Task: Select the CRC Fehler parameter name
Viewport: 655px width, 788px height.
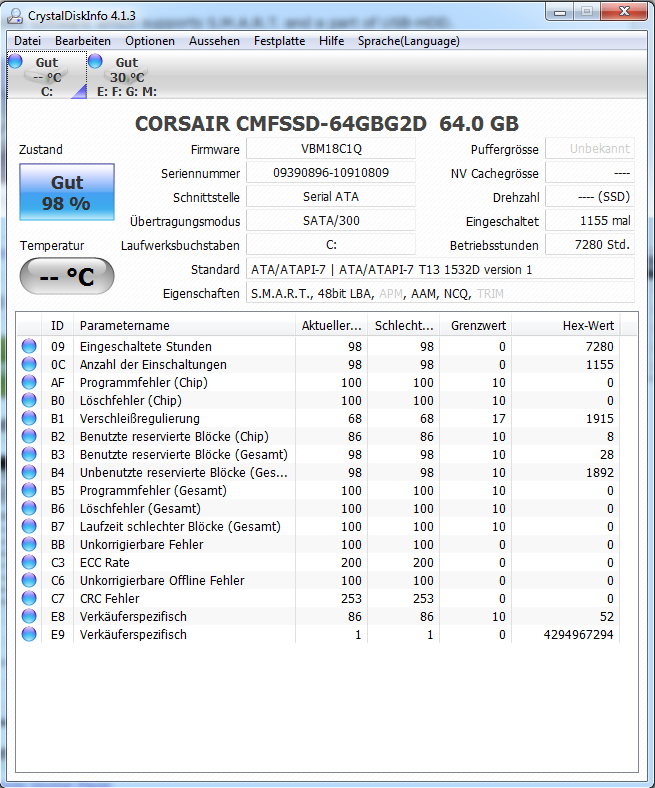Action: 110,599
